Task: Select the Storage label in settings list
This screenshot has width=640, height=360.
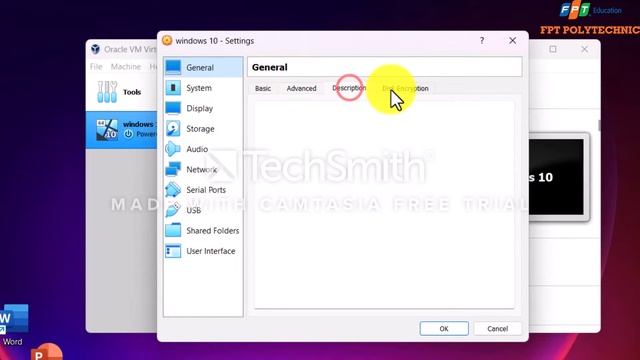Action: (200, 129)
